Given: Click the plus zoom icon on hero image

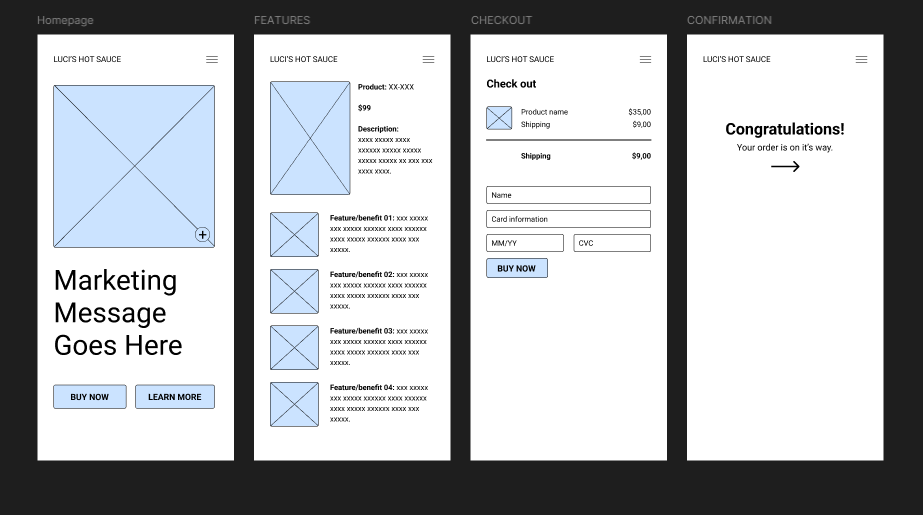Looking at the screenshot, I should tap(202, 235).
